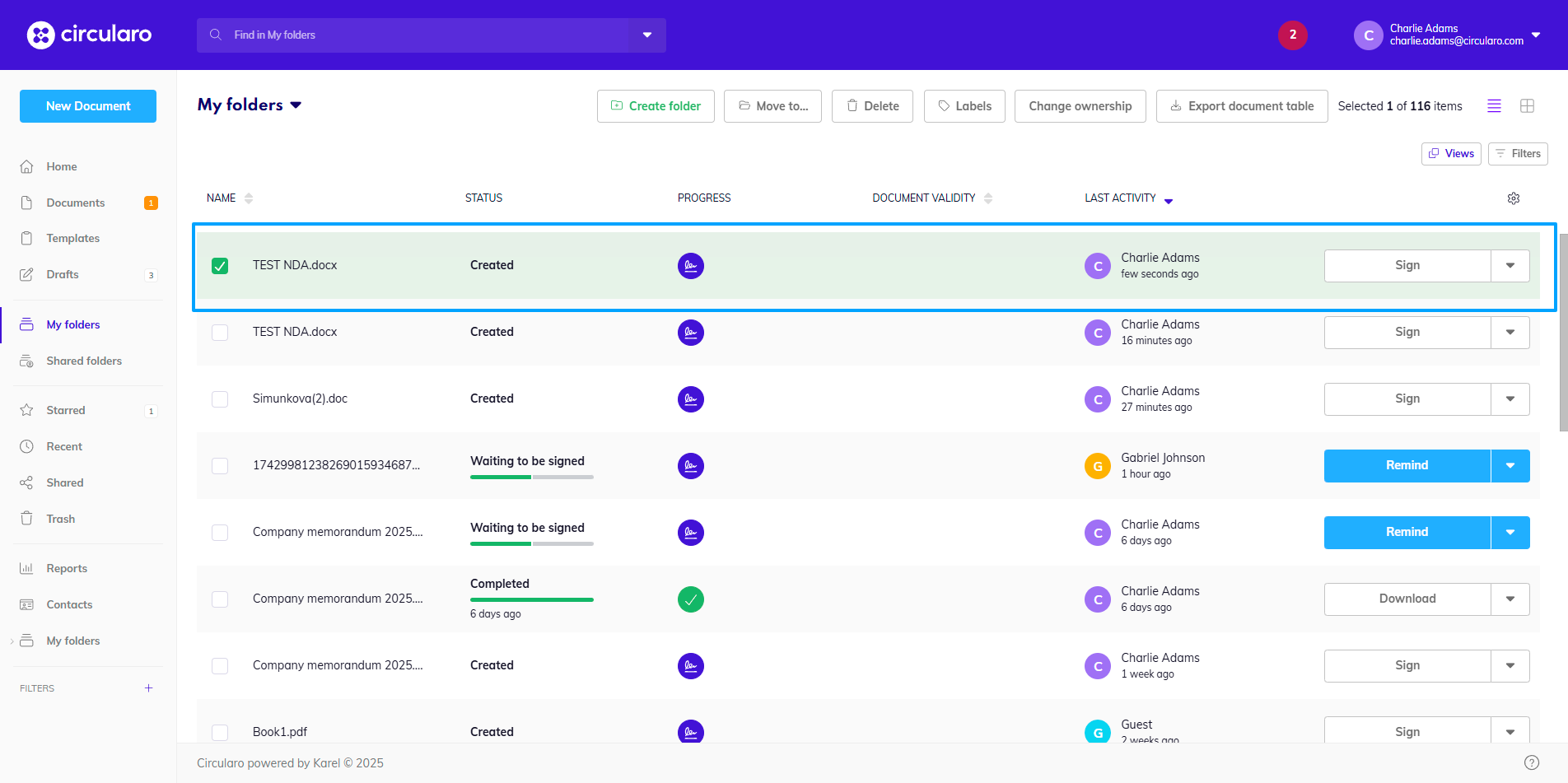Open dropdown arrow next to Download button
The height and width of the screenshot is (783, 1568).
coord(1510,599)
